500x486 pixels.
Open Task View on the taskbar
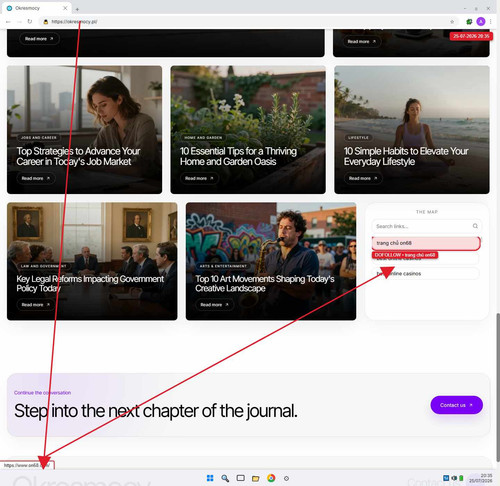point(240,478)
